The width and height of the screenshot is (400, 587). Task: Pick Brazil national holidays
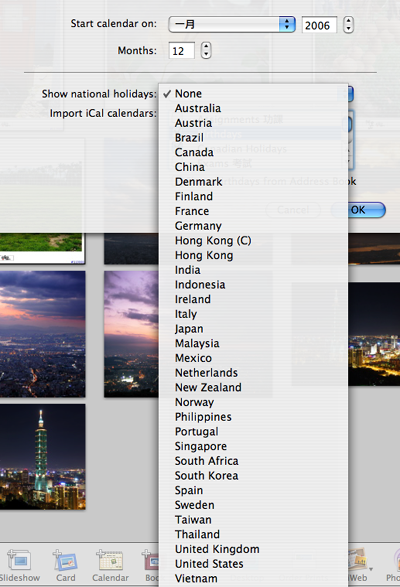[254, 138]
